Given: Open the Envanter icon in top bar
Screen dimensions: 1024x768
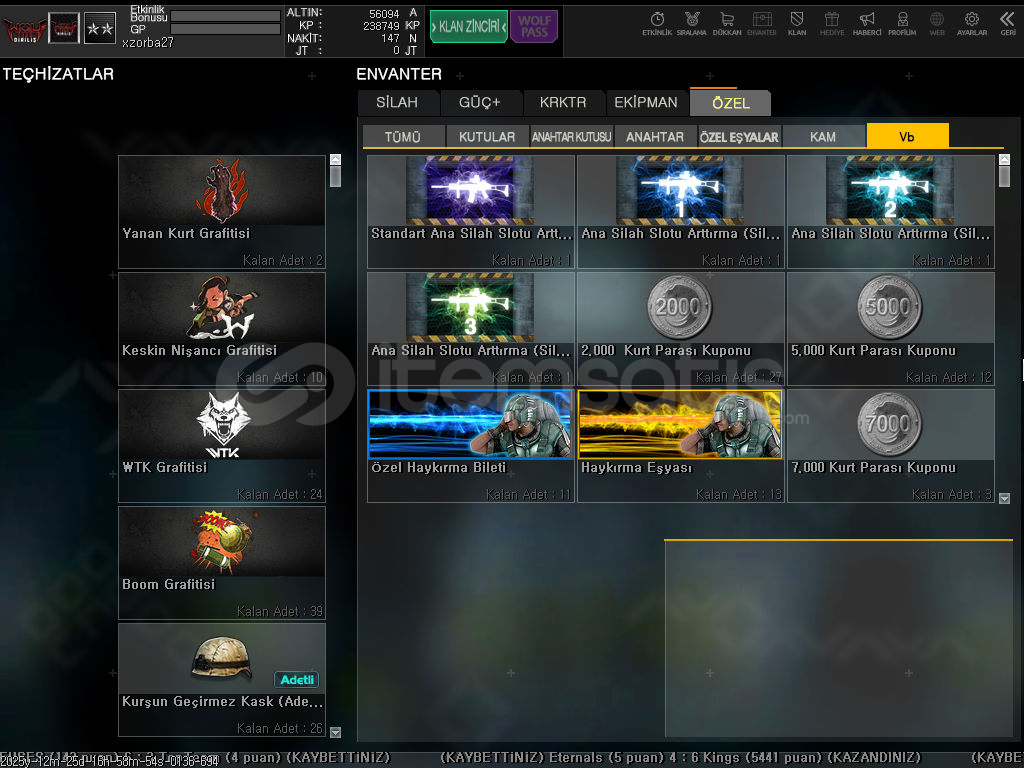Looking at the screenshot, I should [761, 24].
